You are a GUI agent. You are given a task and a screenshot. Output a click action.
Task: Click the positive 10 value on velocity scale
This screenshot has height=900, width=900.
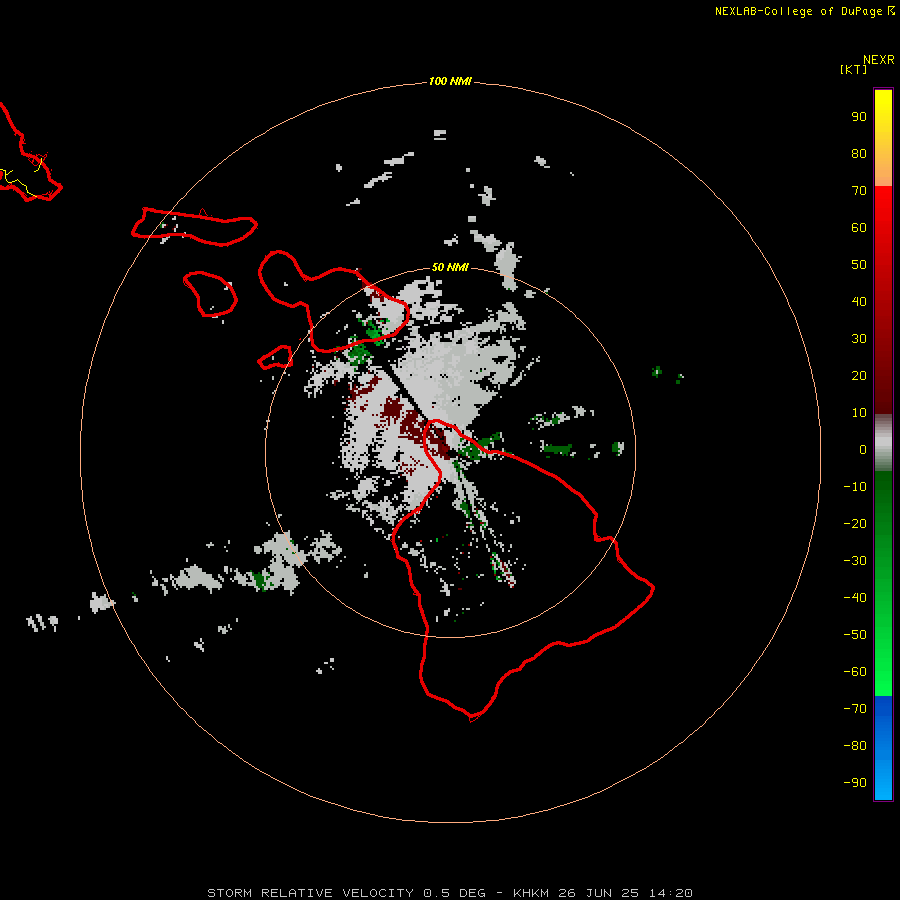859,413
